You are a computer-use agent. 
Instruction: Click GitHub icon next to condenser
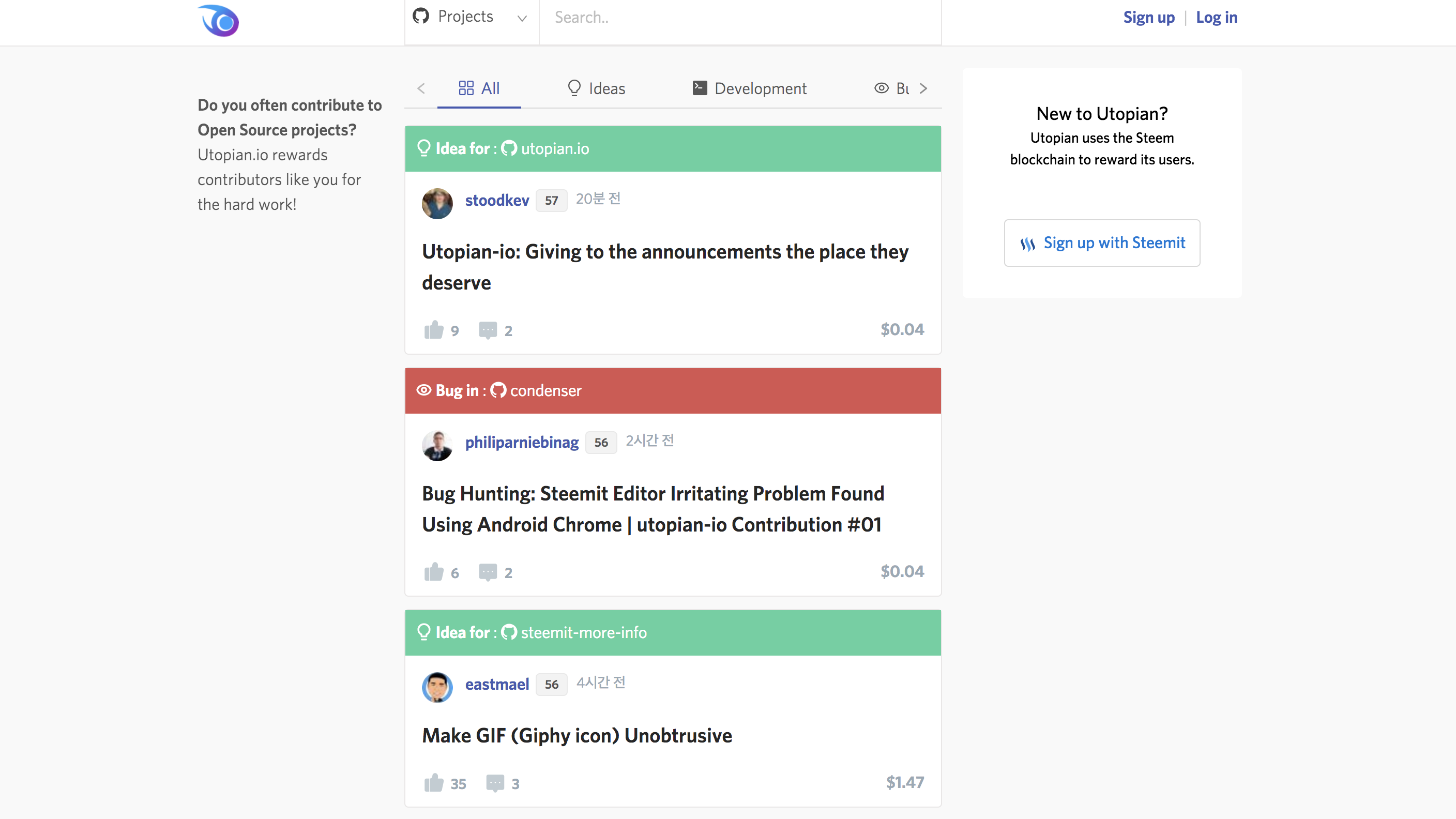click(x=498, y=390)
